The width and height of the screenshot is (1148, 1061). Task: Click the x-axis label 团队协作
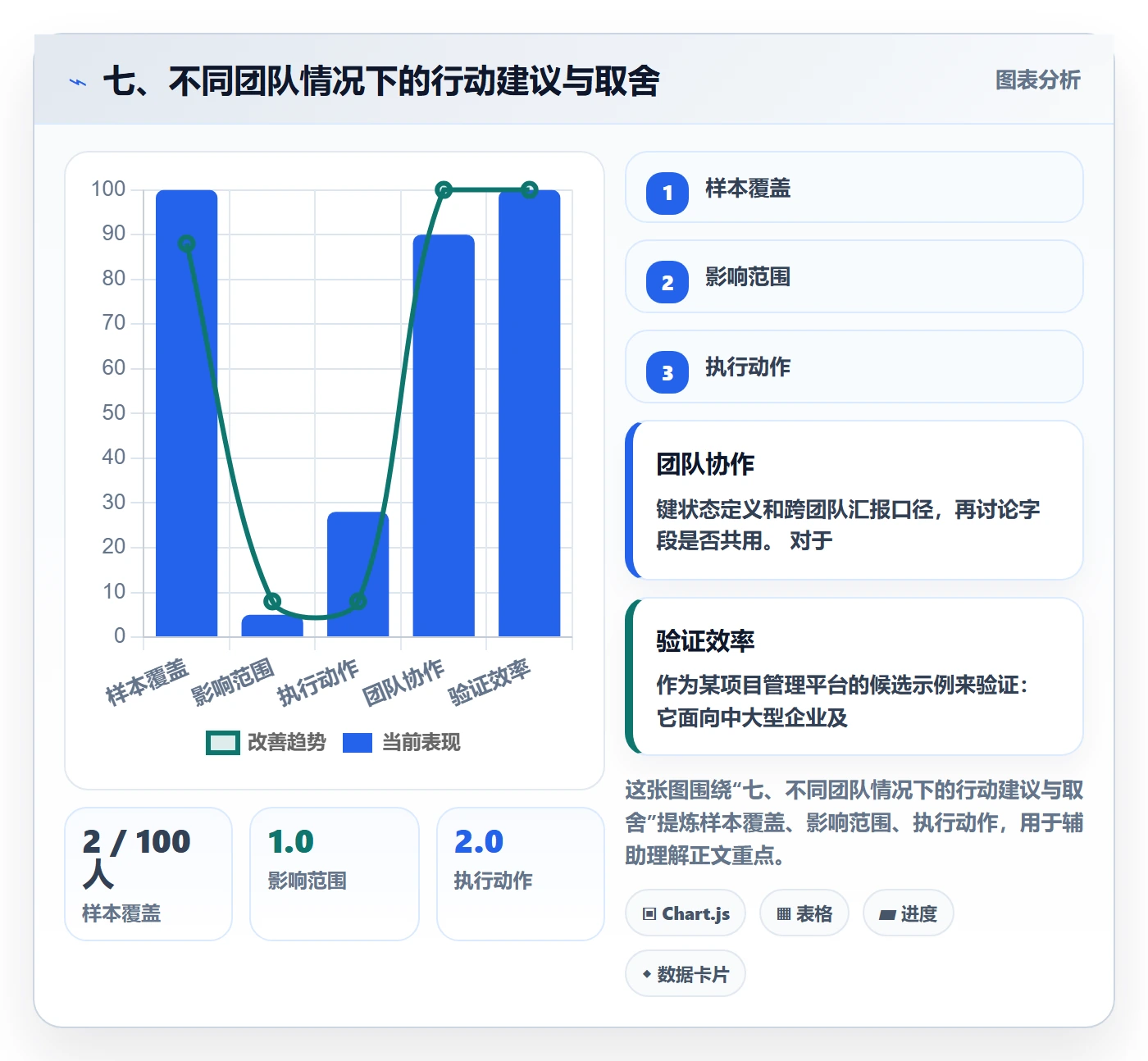tap(404, 682)
